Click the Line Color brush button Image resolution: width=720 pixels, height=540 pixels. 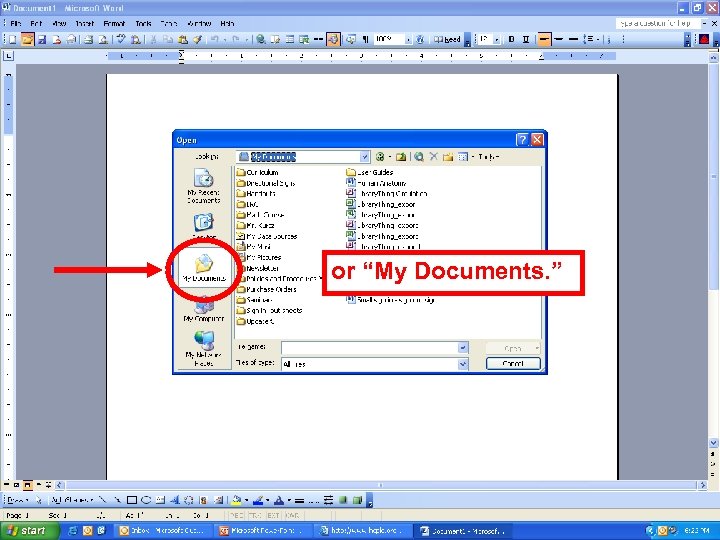click(x=258, y=500)
